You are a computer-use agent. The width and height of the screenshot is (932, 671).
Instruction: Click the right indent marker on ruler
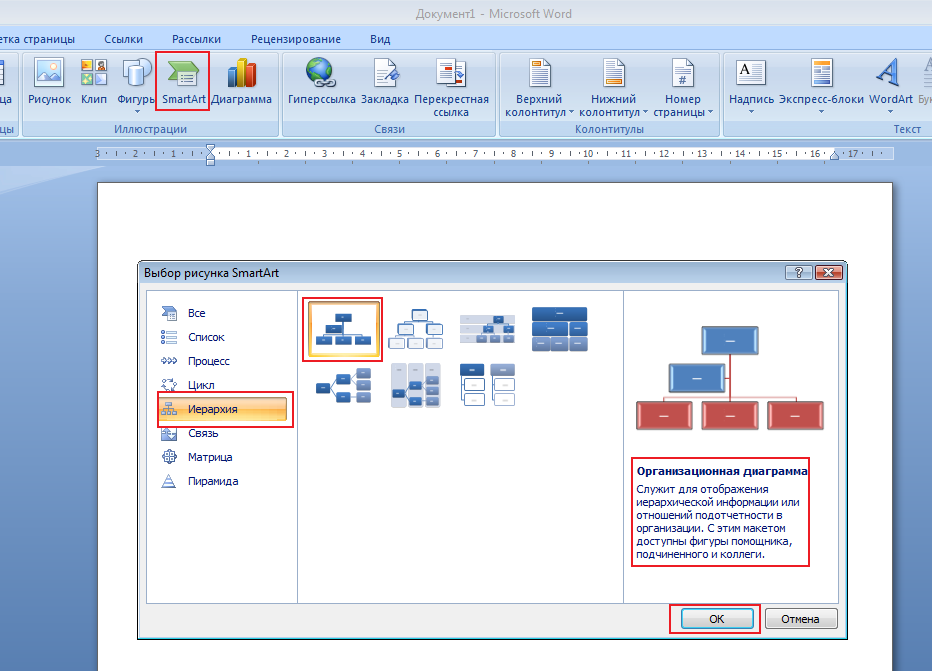[835, 155]
